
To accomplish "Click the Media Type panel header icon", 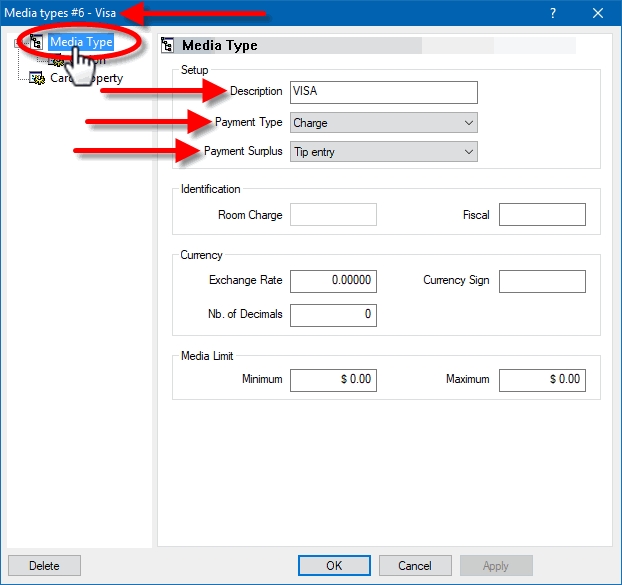I will [x=168, y=46].
